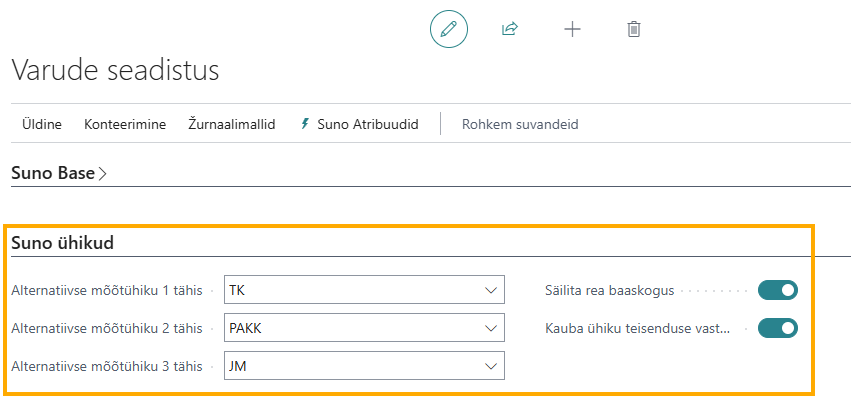Click Rohkem suvandeid link
Screen dimensions: 851x410
click(x=520, y=124)
